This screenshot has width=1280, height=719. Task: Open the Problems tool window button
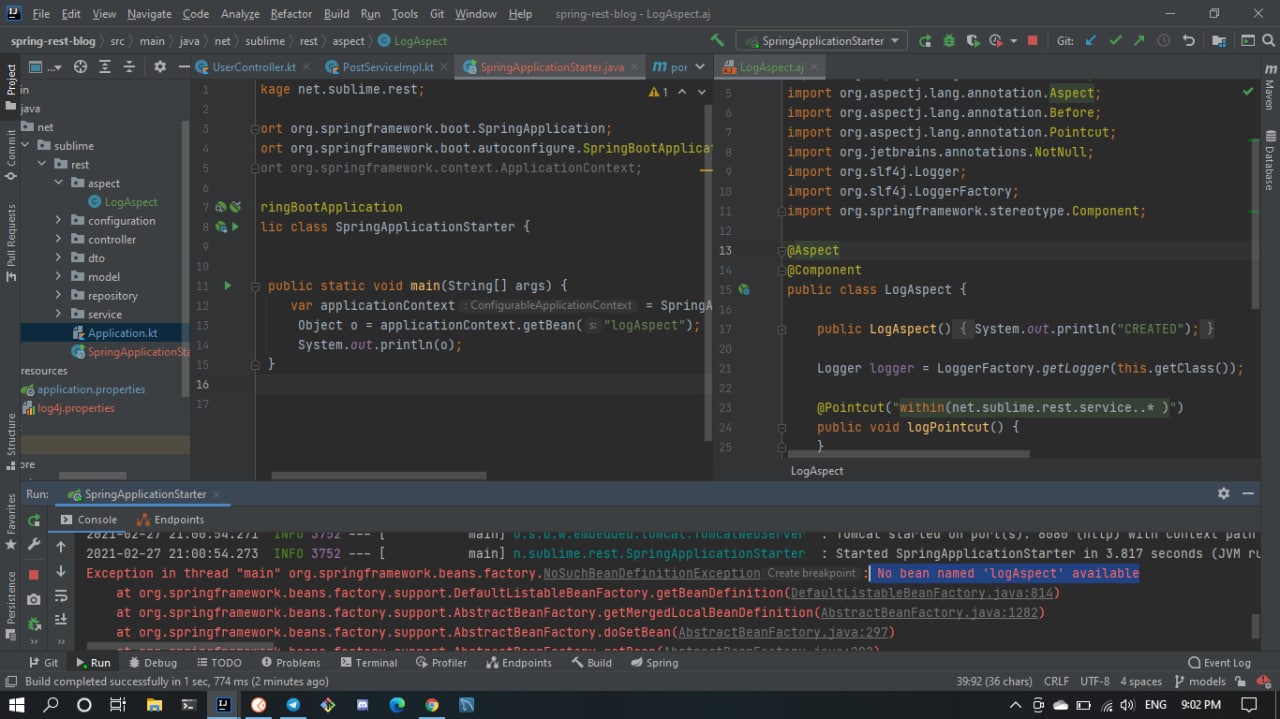(x=290, y=662)
